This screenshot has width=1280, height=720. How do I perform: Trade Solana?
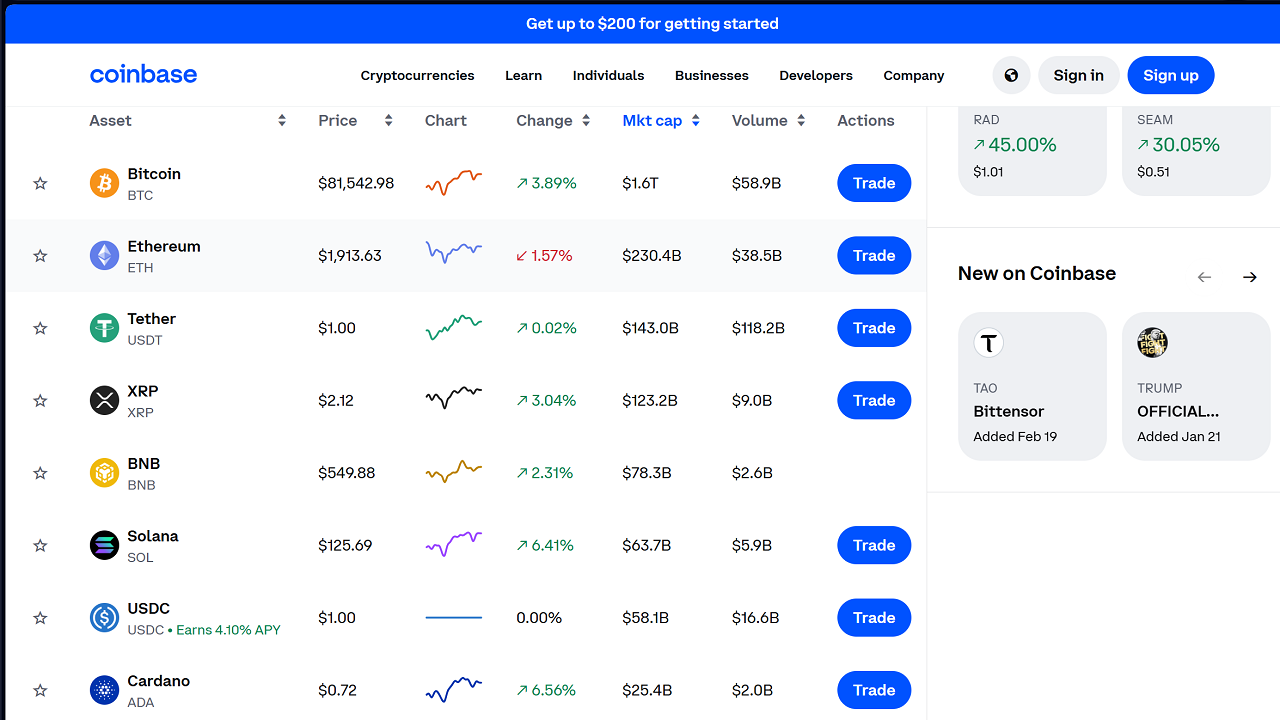pos(874,545)
